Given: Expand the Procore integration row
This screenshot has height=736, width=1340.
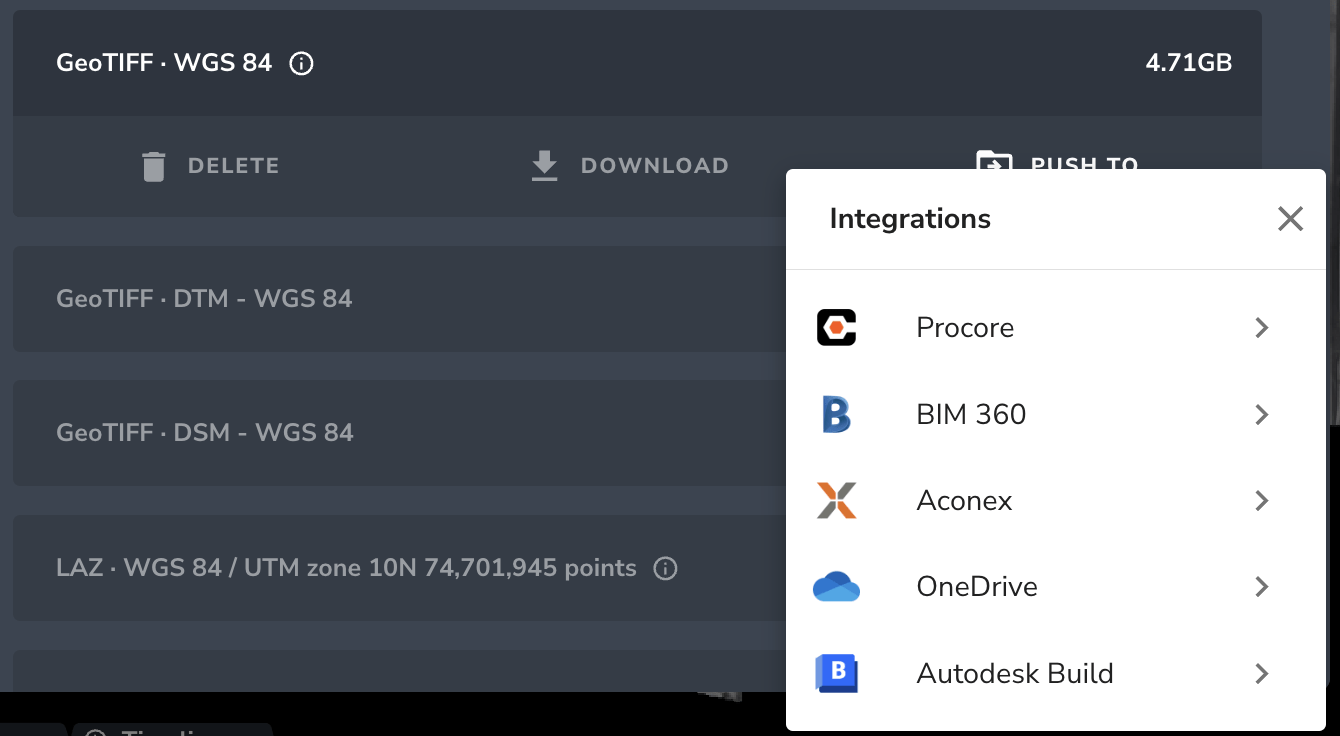Looking at the screenshot, I should pos(1261,327).
